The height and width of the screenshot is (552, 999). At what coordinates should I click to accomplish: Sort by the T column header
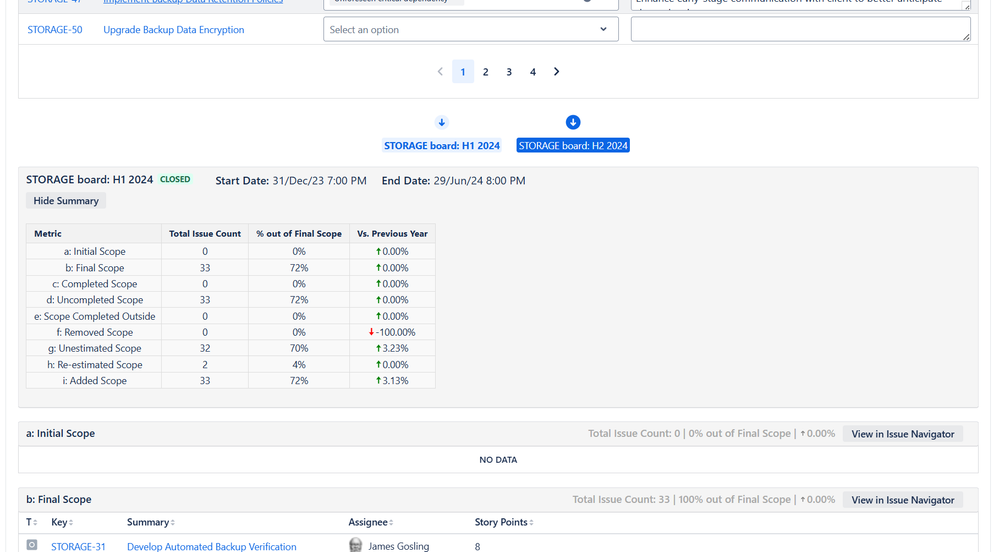pyautogui.click(x=31, y=522)
